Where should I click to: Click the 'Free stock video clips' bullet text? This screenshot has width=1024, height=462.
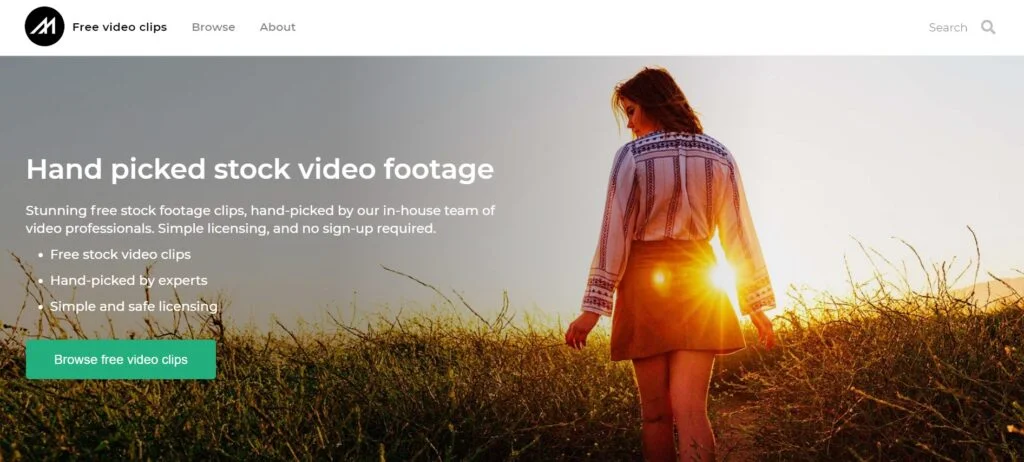[x=121, y=254]
